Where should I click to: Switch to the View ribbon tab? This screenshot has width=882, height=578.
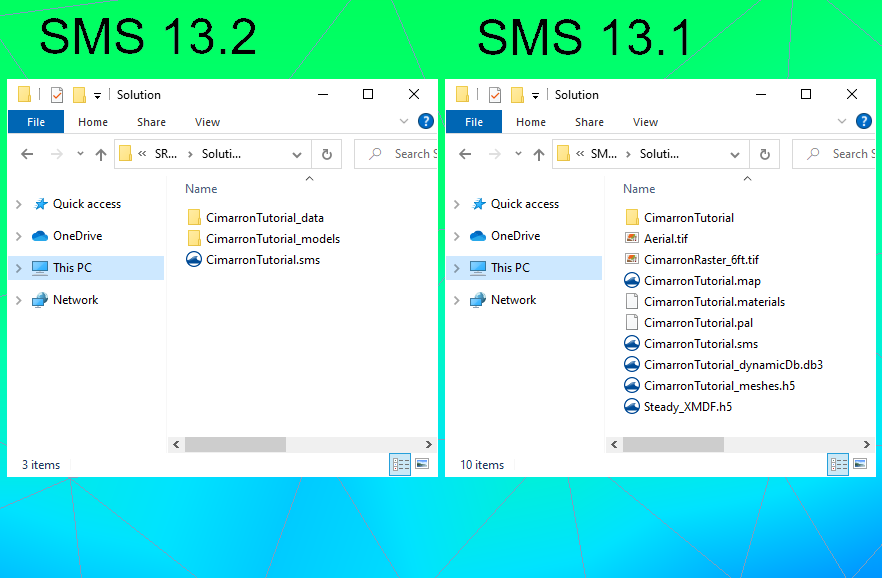pyautogui.click(x=207, y=122)
